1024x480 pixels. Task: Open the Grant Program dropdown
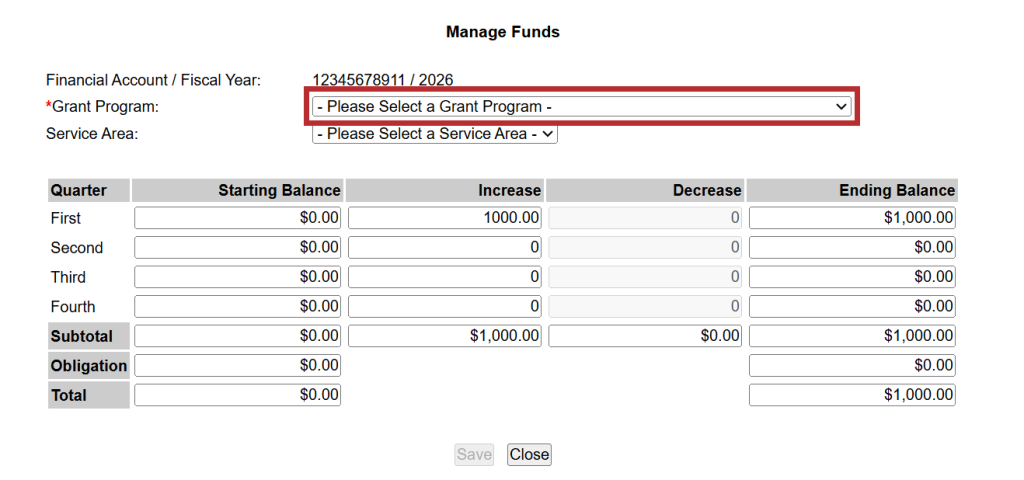tap(581, 107)
